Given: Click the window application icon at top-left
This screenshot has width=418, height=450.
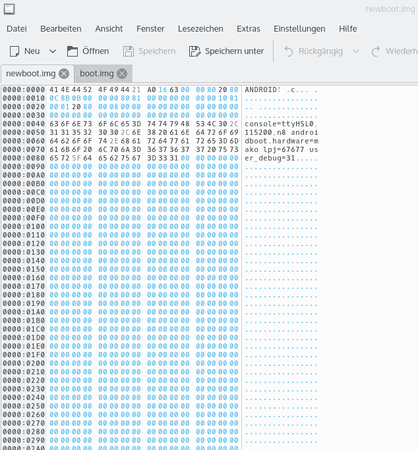Looking at the screenshot, I should (x=9, y=9).
